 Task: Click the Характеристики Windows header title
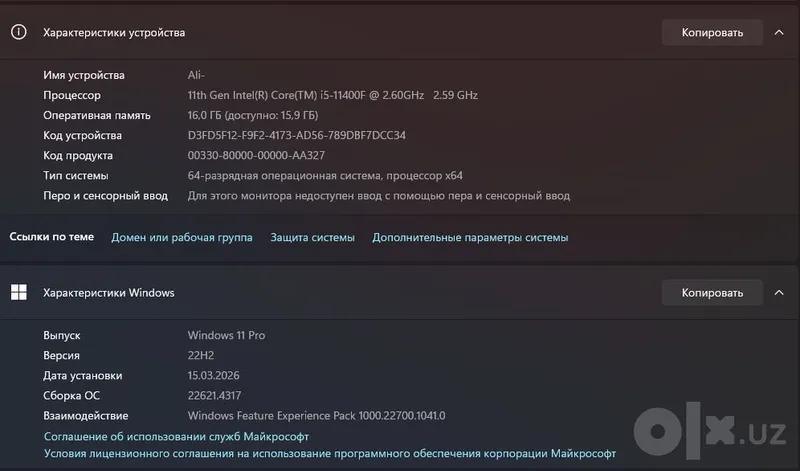(109, 293)
